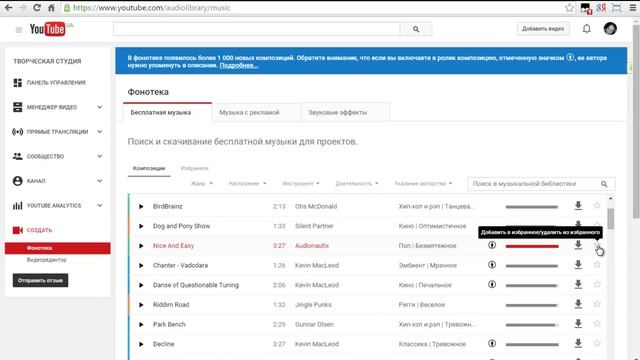Select the Композиции sub-tab
This screenshot has width=640, height=360.
pyautogui.click(x=149, y=168)
